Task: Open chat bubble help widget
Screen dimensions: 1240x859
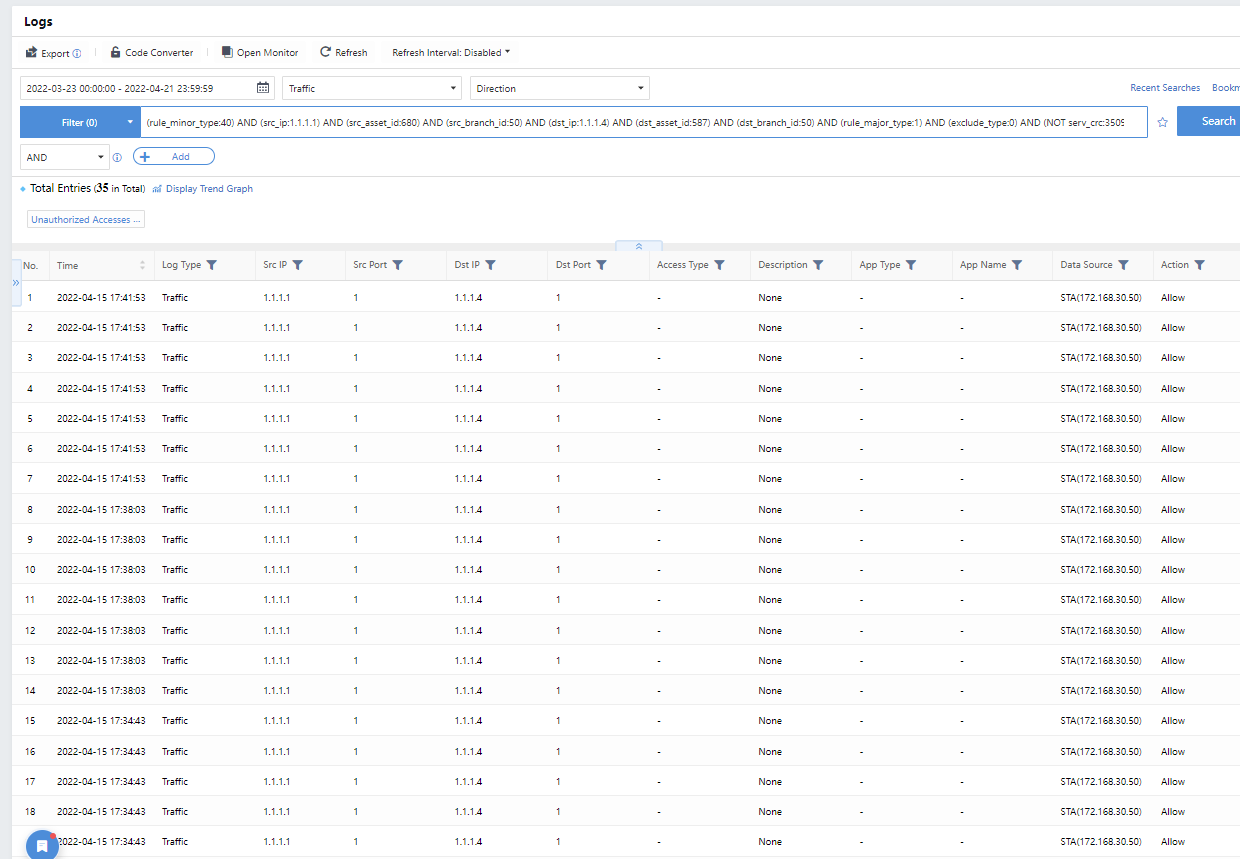Action: pos(42,845)
